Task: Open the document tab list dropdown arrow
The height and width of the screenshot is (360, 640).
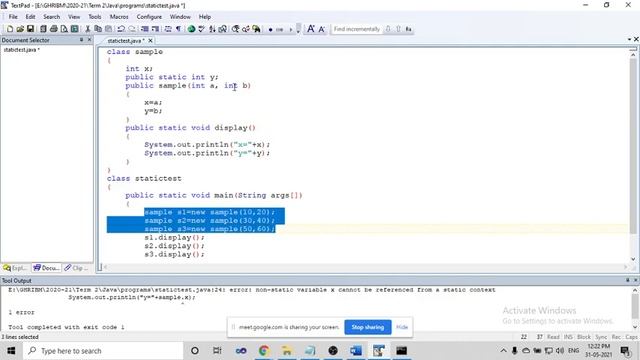Action: pos(629,39)
